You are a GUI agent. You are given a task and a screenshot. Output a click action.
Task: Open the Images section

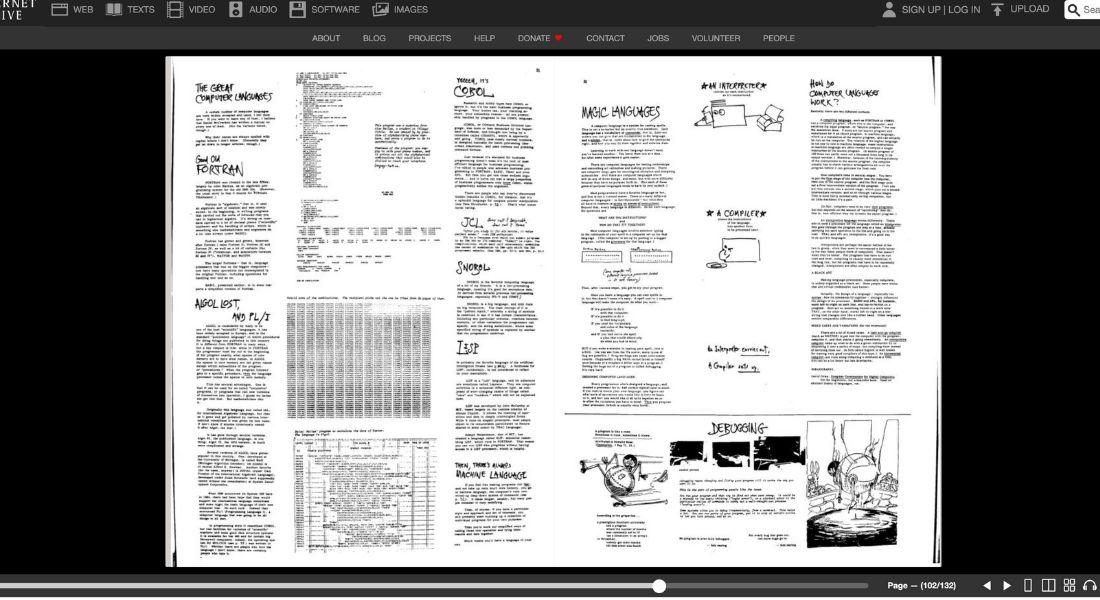click(400, 9)
